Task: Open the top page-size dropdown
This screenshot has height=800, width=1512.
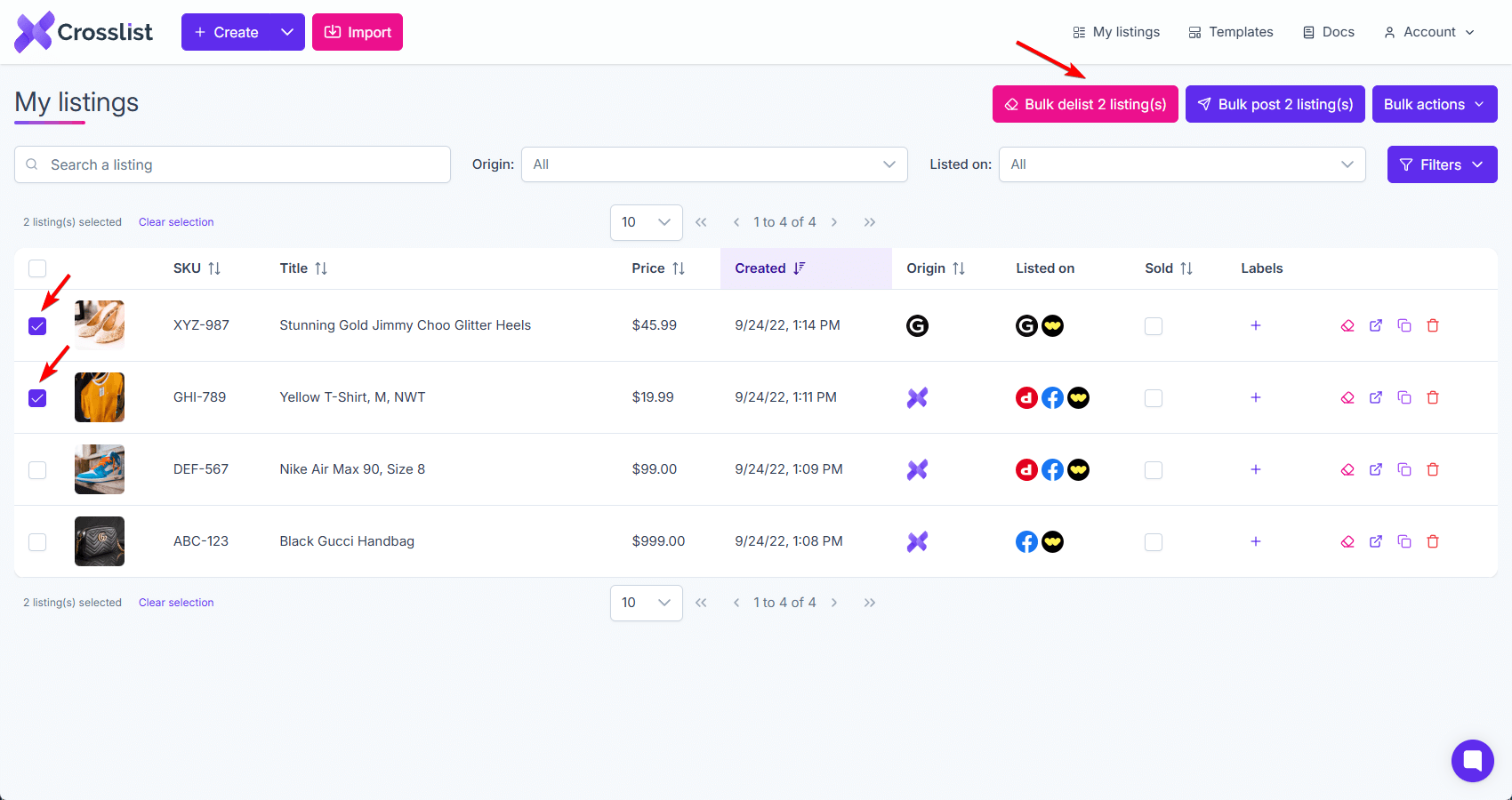Action: pyautogui.click(x=647, y=222)
